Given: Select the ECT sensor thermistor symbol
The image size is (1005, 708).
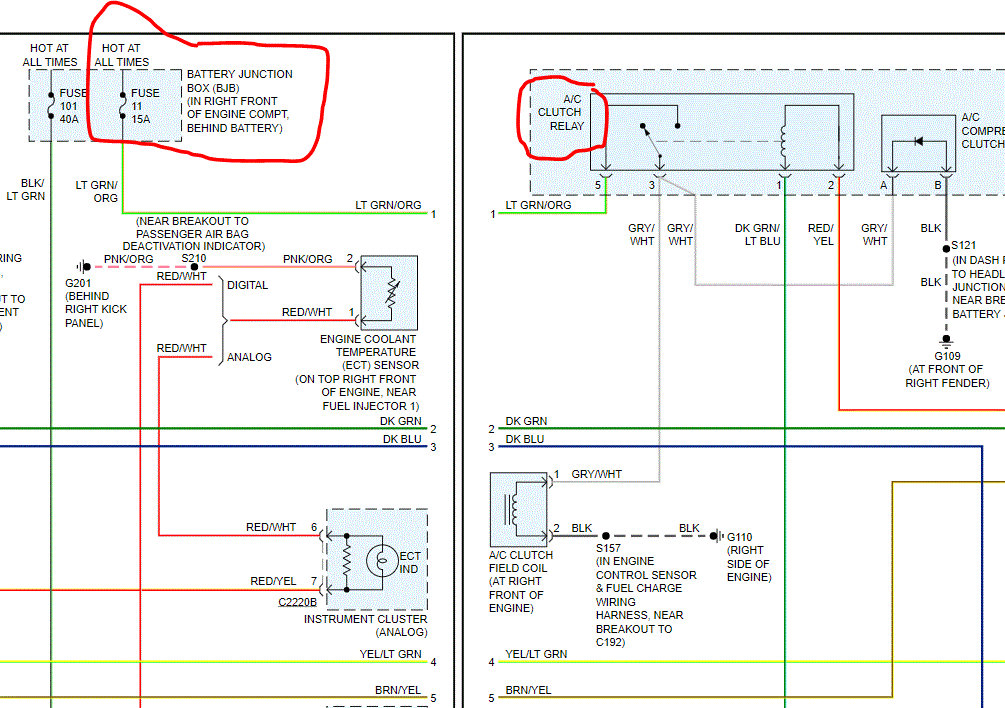Looking at the screenshot, I should [392, 292].
